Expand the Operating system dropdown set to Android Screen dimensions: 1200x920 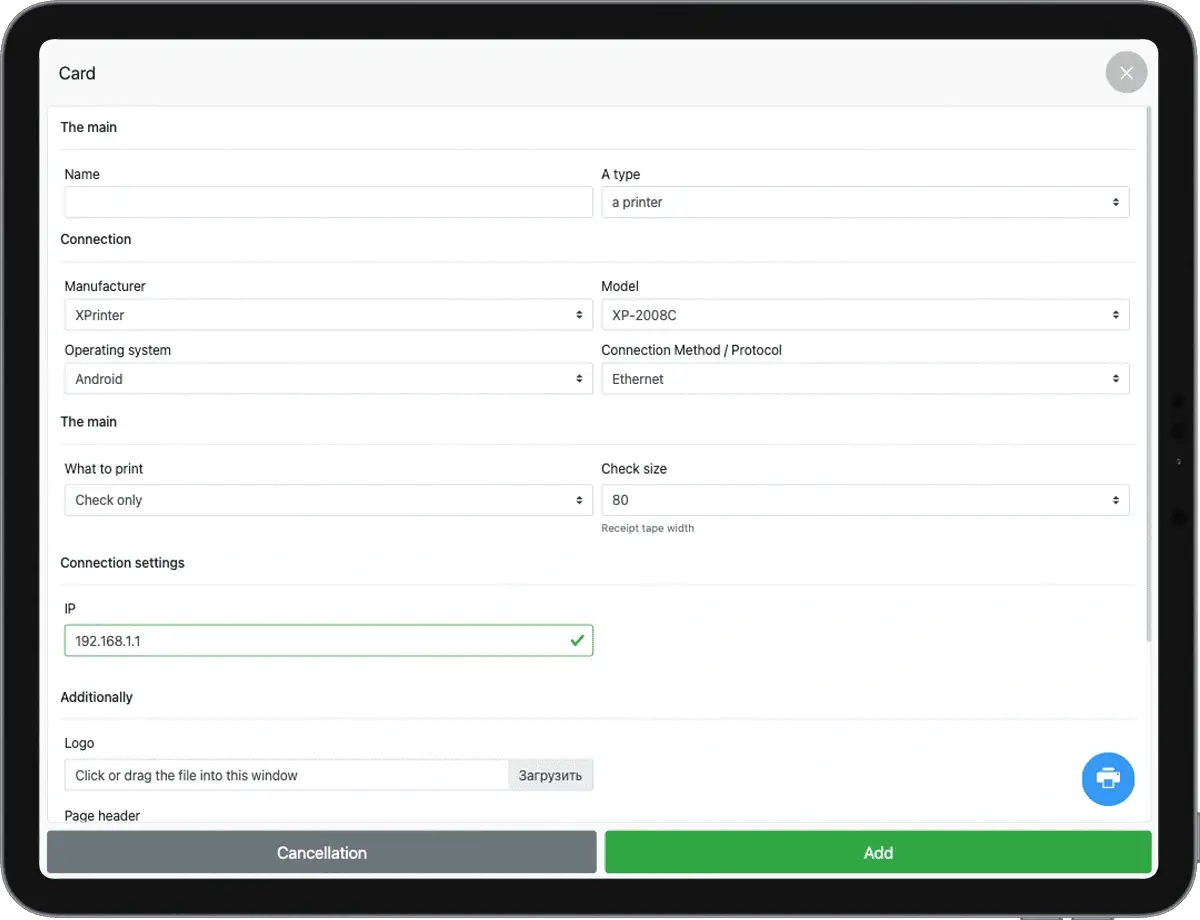tap(328, 379)
